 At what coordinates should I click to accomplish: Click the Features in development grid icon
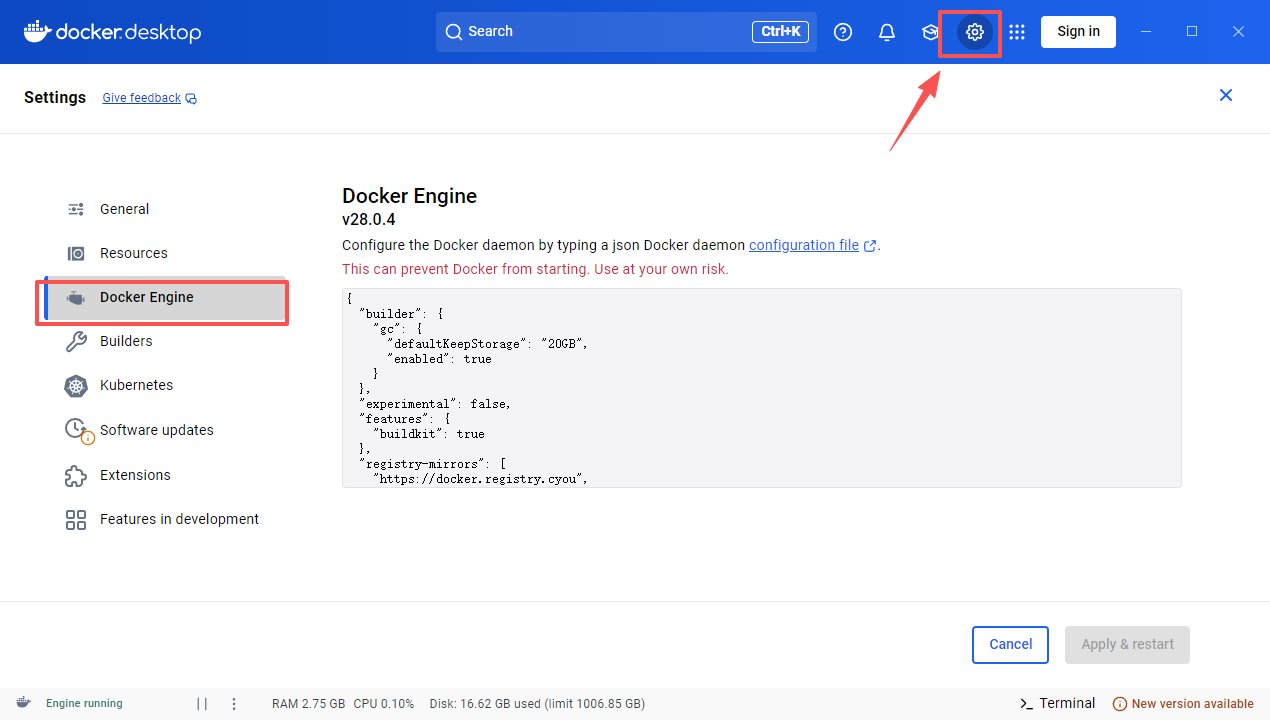click(76, 519)
